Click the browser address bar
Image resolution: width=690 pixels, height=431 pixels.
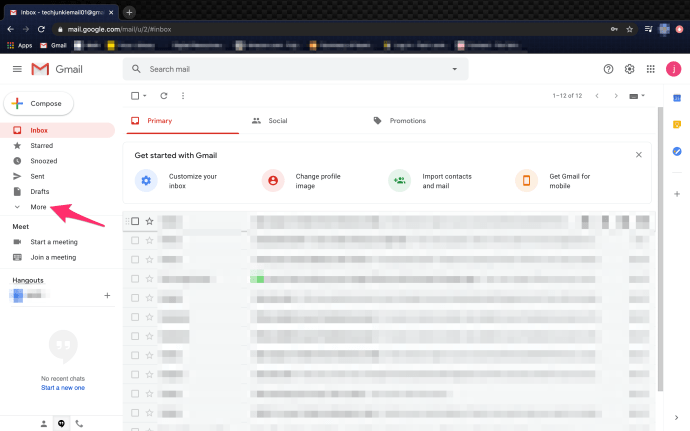point(330,29)
